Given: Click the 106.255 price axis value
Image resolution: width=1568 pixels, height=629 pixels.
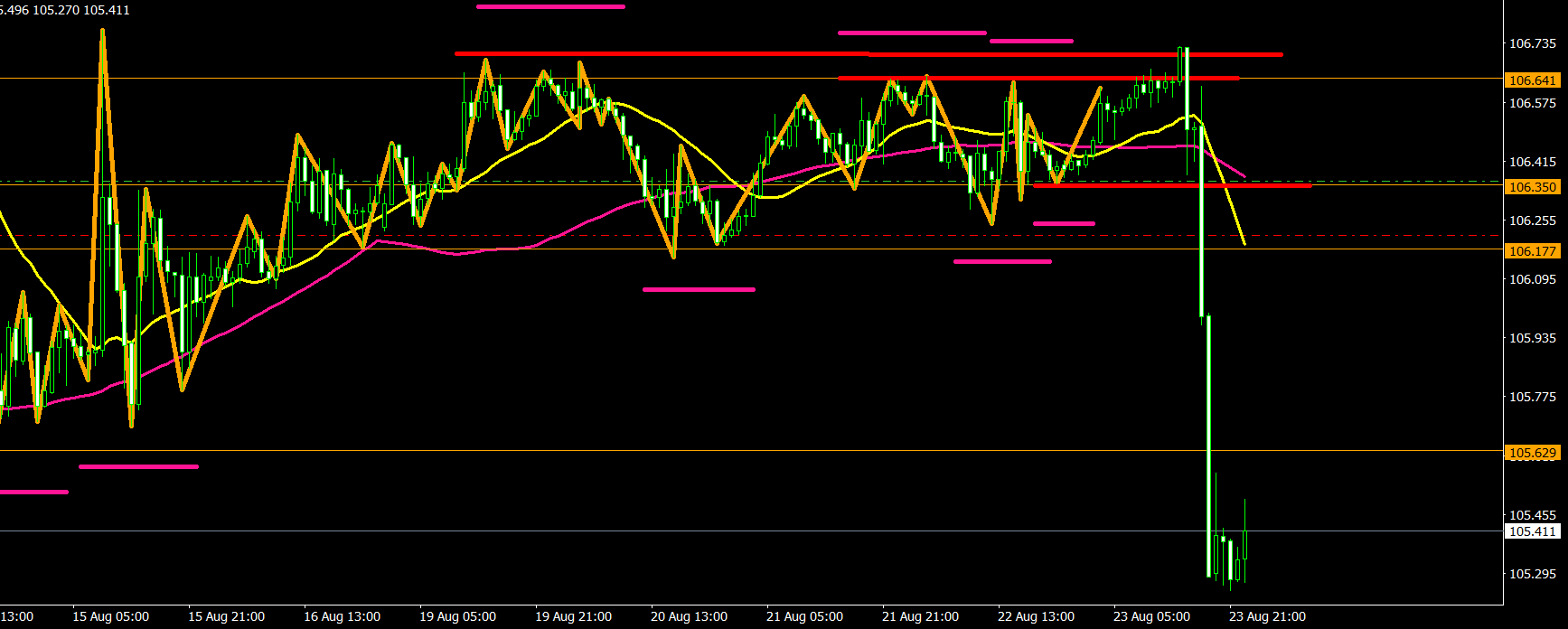Looking at the screenshot, I should pyautogui.click(x=1533, y=221).
